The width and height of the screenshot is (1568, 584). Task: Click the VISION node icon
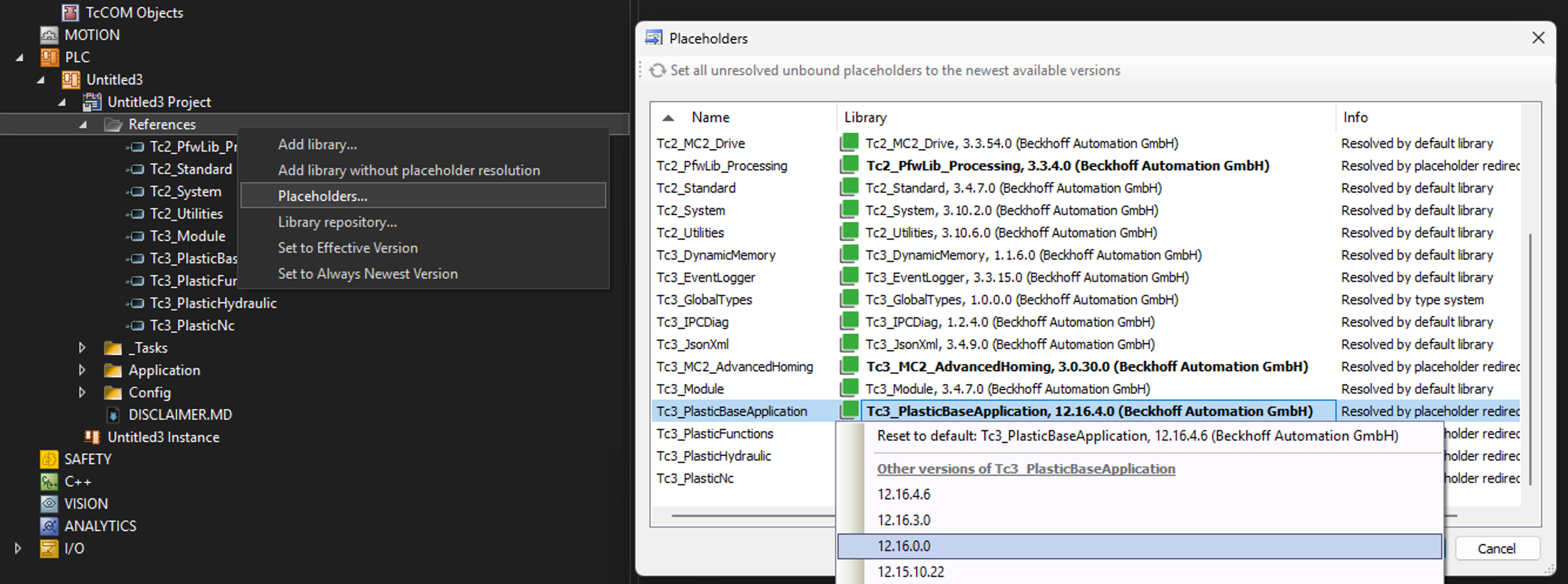pyautogui.click(x=49, y=504)
